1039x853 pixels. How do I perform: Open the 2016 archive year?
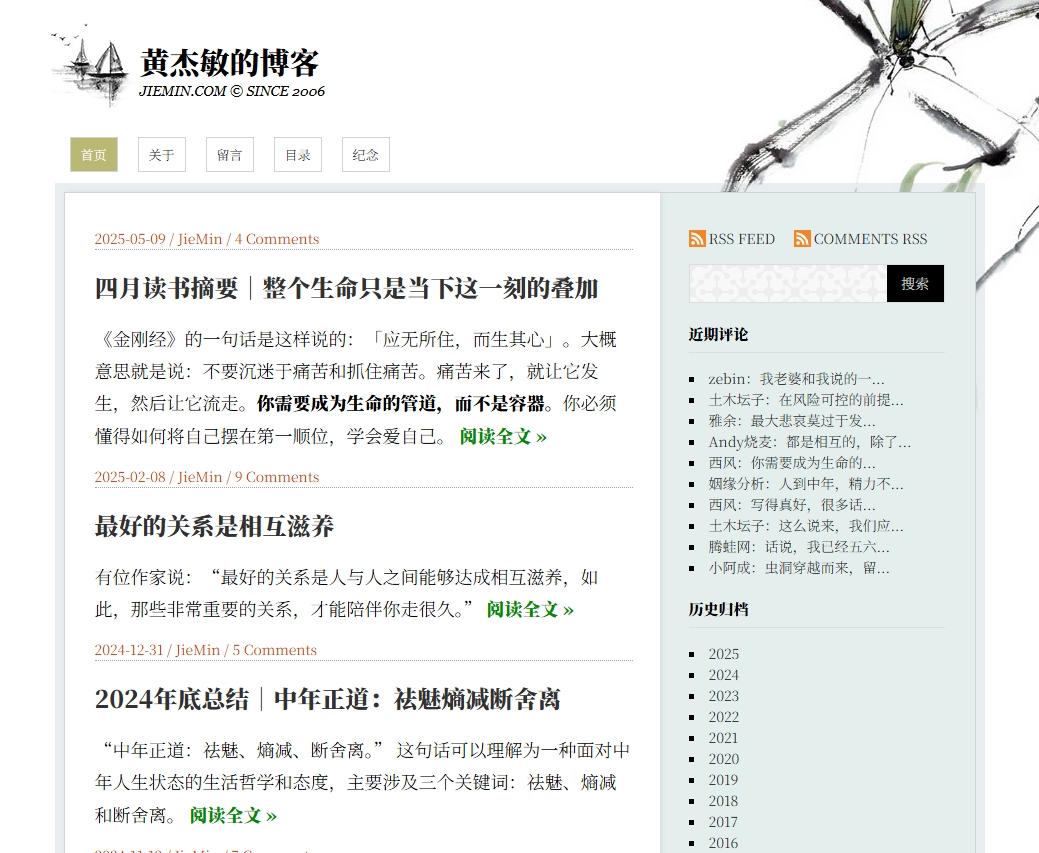click(723, 843)
